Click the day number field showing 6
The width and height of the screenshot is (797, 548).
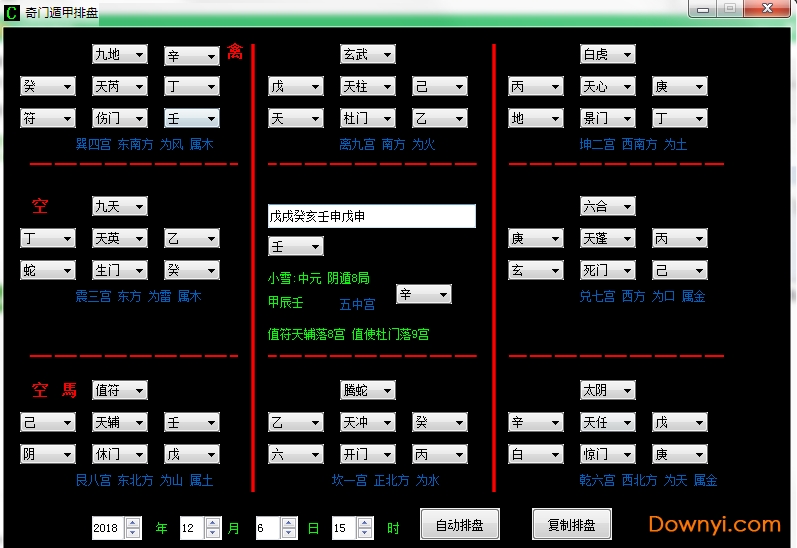pos(268,528)
